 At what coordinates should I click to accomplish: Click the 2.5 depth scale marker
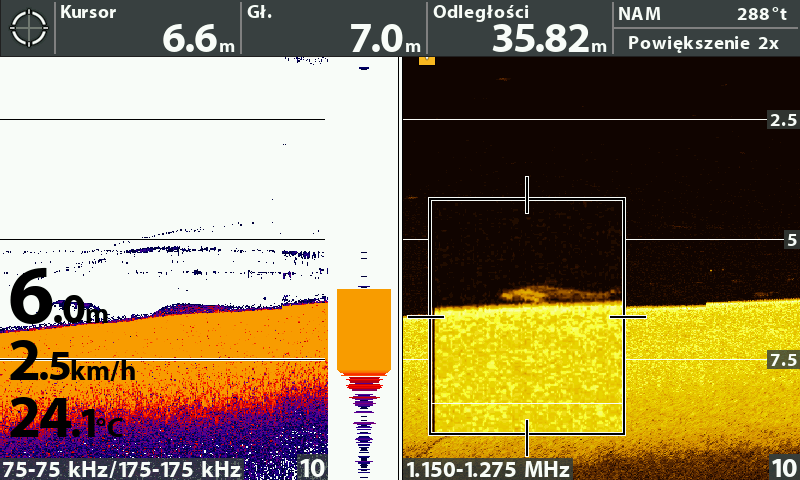click(782, 120)
